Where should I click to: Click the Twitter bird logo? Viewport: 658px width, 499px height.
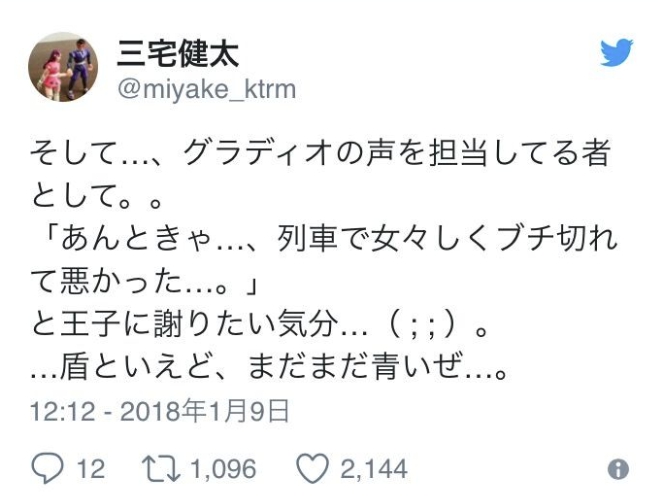(616, 53)
